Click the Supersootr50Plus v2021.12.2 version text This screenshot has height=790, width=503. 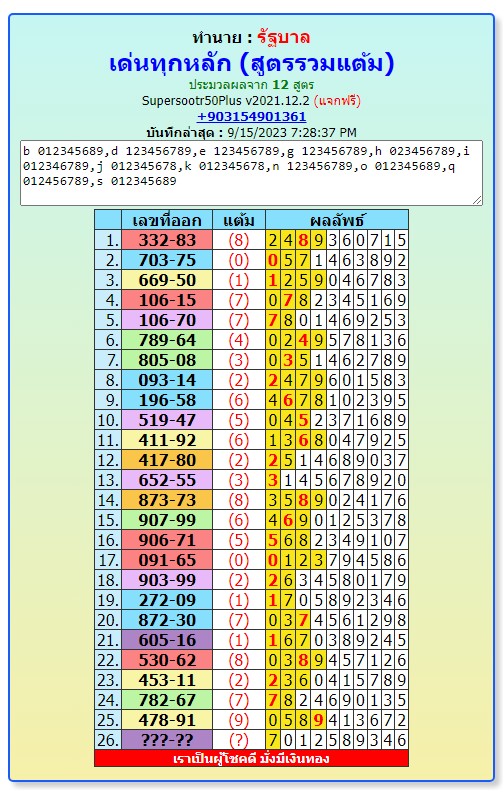click(225, 100)
